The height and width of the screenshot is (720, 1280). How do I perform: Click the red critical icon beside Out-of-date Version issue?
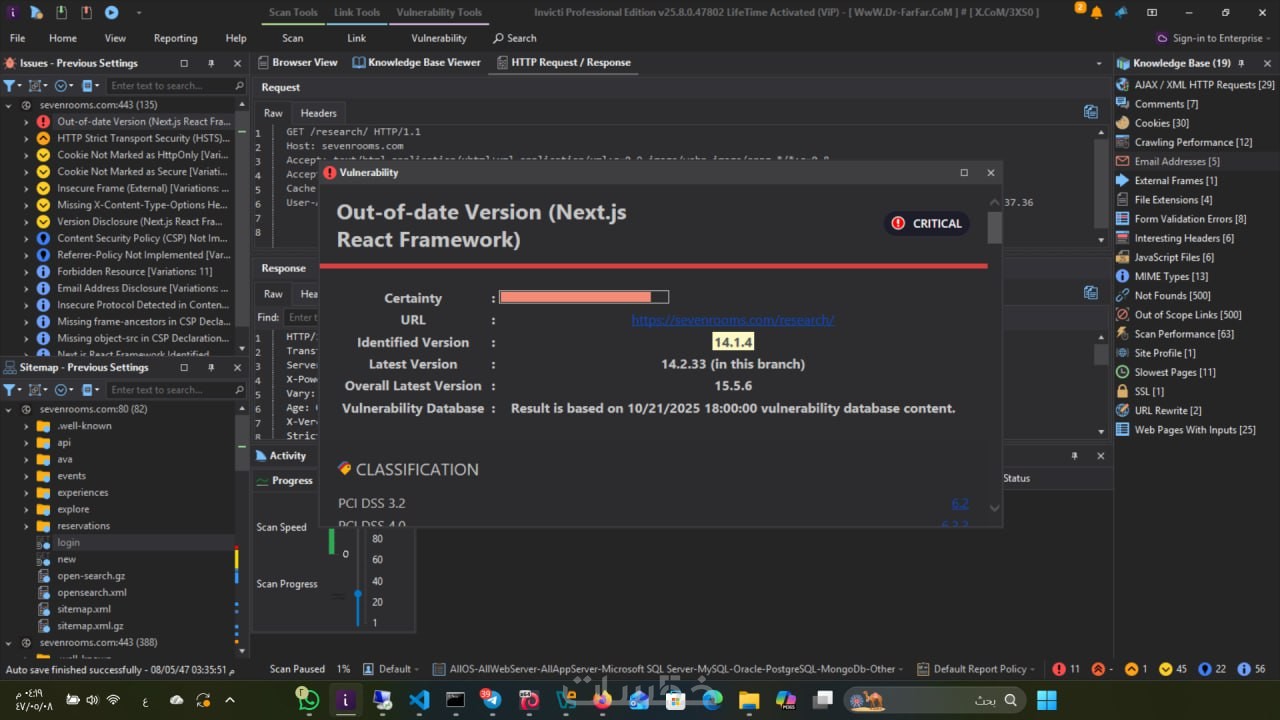tap(43, 122)
